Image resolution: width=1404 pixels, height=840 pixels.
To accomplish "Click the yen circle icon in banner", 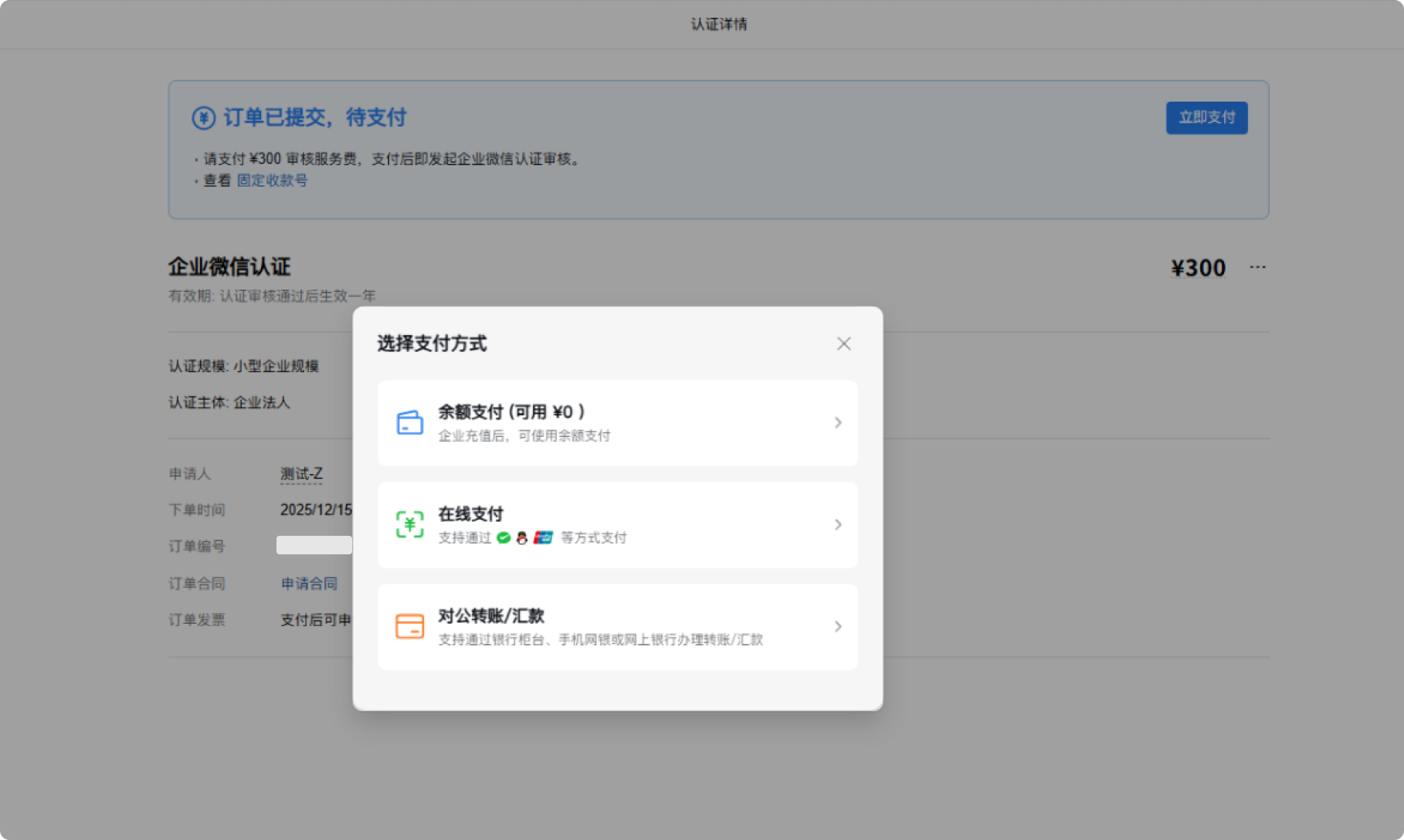I will (x=203, y=117).
